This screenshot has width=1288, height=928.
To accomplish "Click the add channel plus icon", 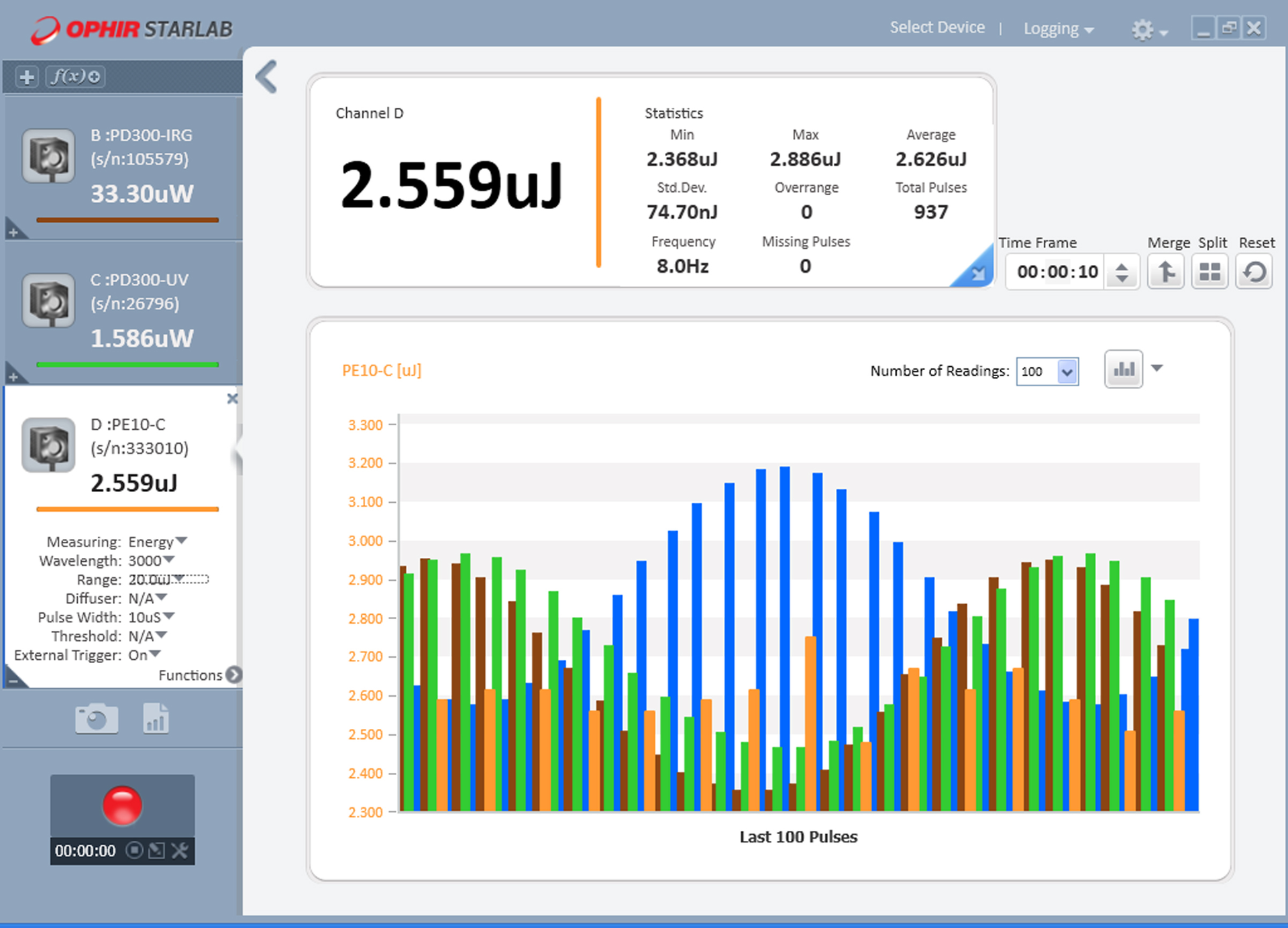I will (27, 77).
